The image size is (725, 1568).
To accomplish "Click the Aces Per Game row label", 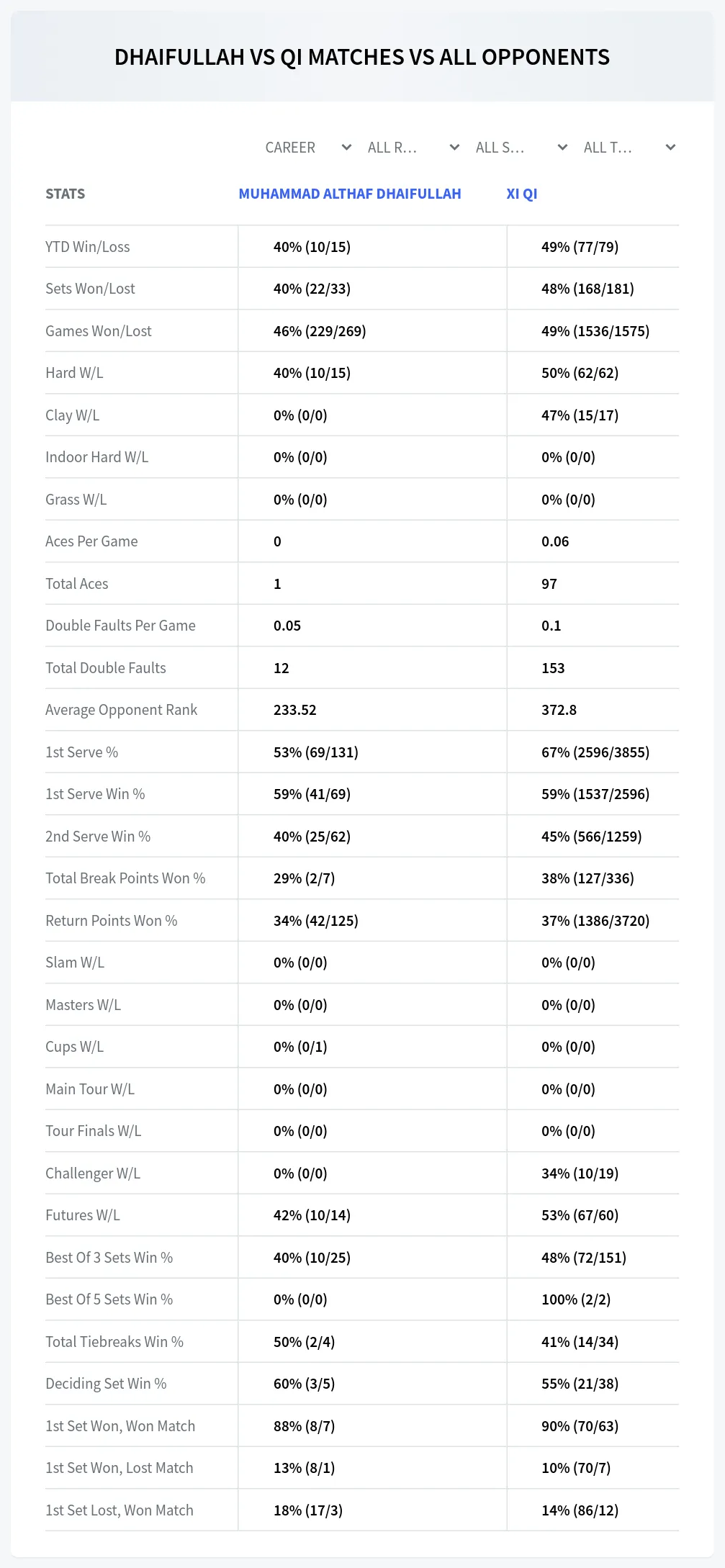I will 91,541.
